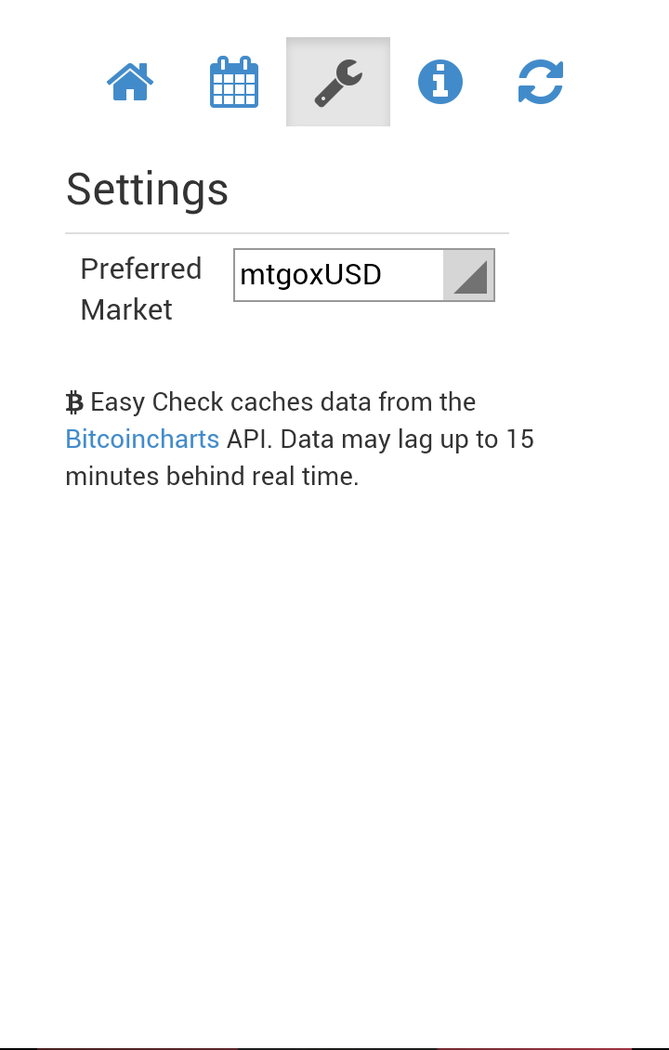The height and width of the screenshot is (1050, 669).
Task: Refresh data with the sync arrows icon
Action: point(541,82)
